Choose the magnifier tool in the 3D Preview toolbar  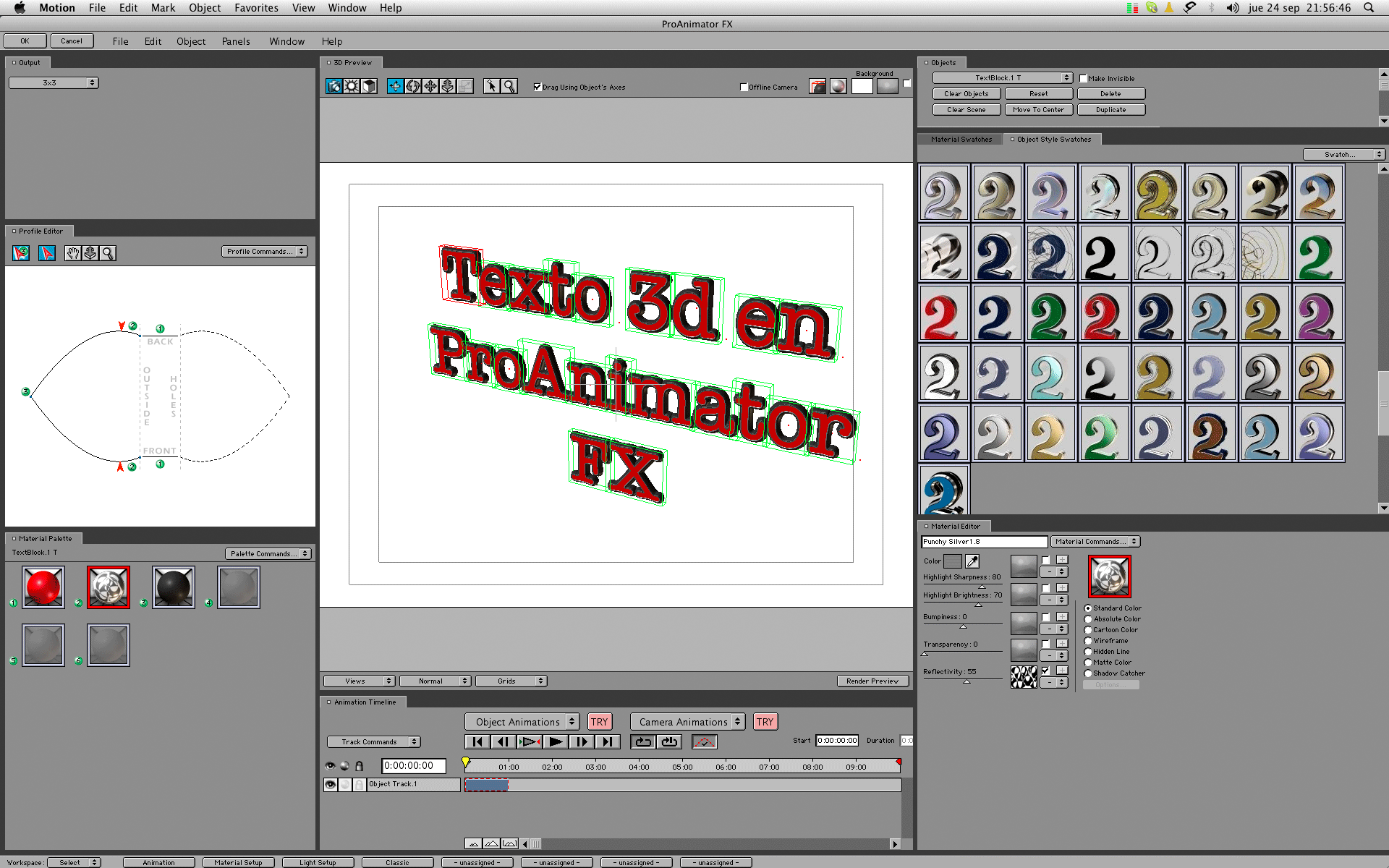509,87
